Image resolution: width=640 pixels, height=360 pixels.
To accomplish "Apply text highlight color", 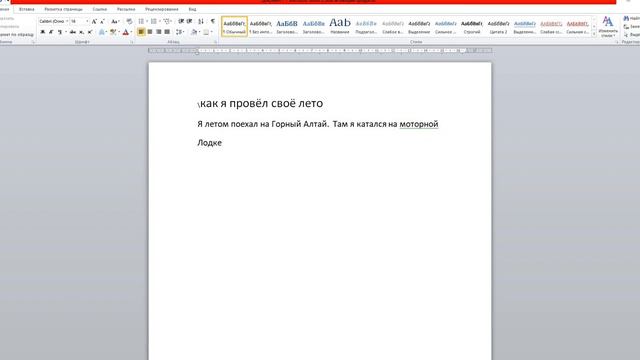I will tap(113, 32).
